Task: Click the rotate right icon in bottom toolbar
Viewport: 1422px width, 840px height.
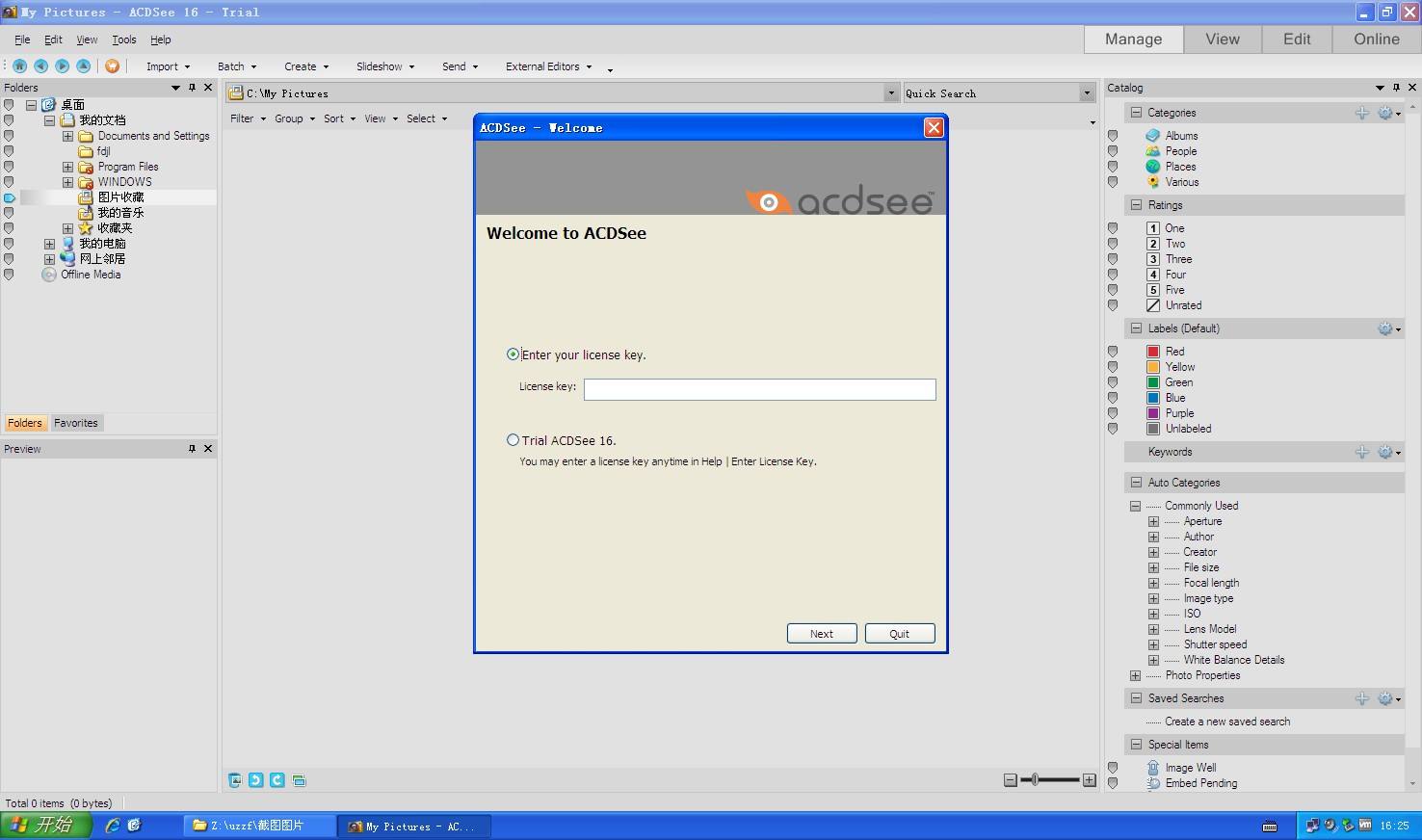Action: (x=277, y=780)
